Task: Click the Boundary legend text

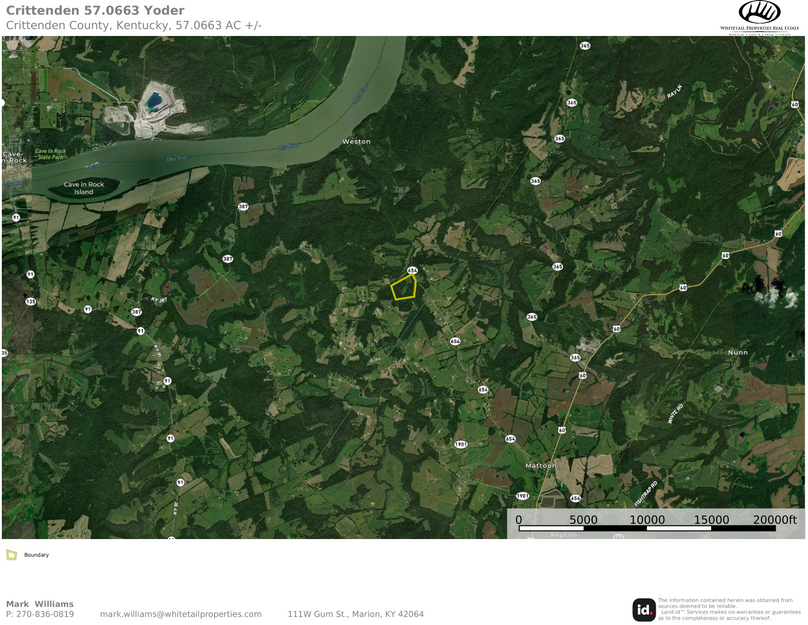Action: [x=37, y=555]
